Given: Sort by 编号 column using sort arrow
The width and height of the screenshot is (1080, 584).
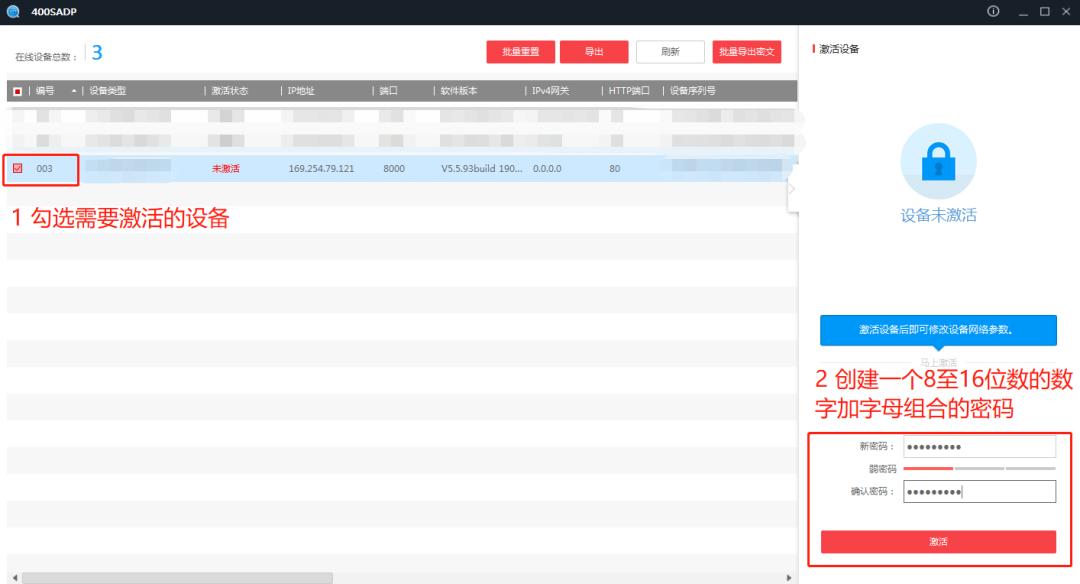Looking at the screenshot, I should 72,91.
